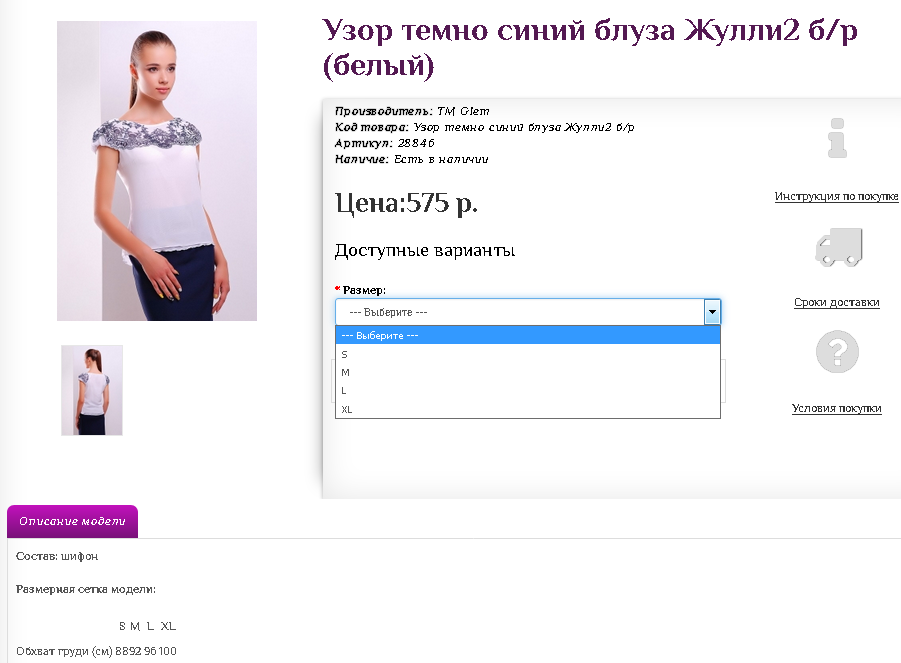The image size is (901, 663).
Task: Click the Код товара line
Action: (484, 127)
